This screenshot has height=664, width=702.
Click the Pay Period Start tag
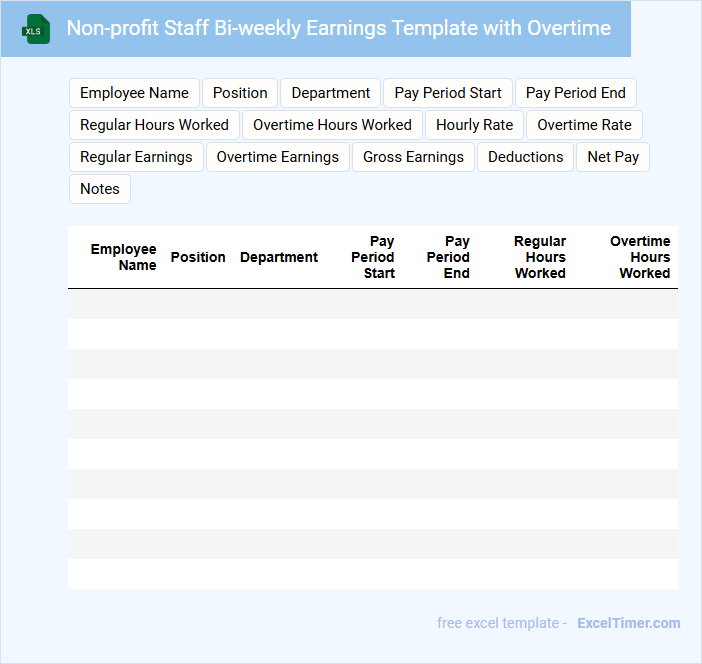448,93
